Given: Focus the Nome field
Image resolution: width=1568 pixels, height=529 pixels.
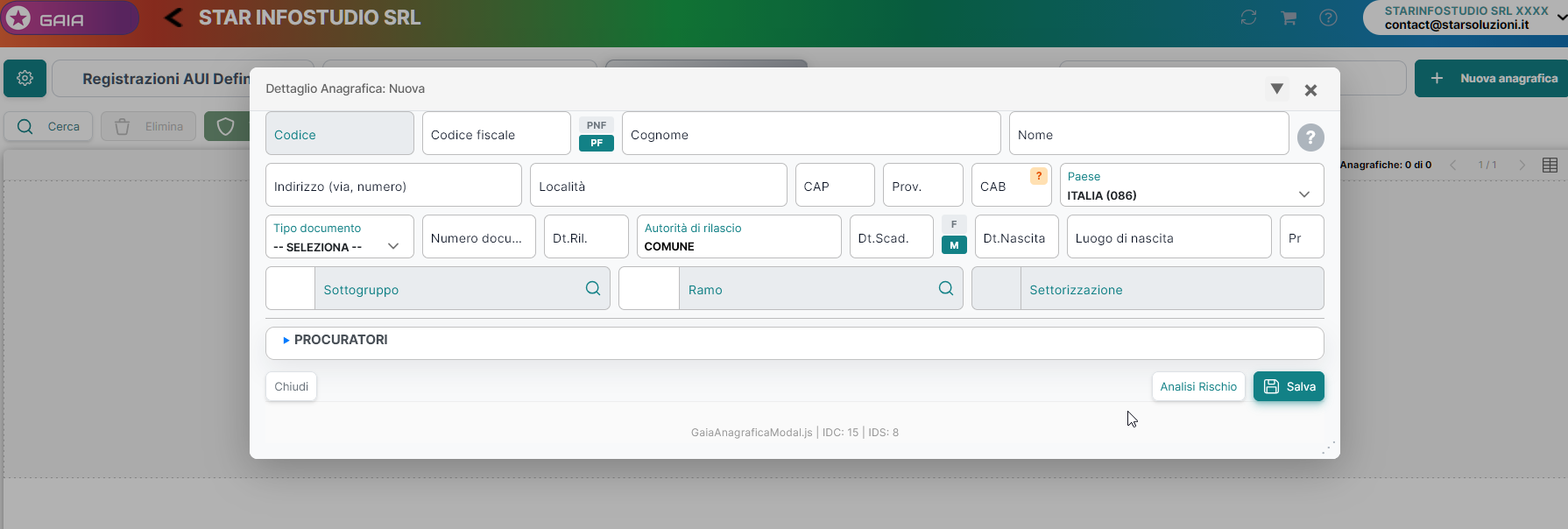Looking at the screenshot, I should click(x=1148, y=133).
